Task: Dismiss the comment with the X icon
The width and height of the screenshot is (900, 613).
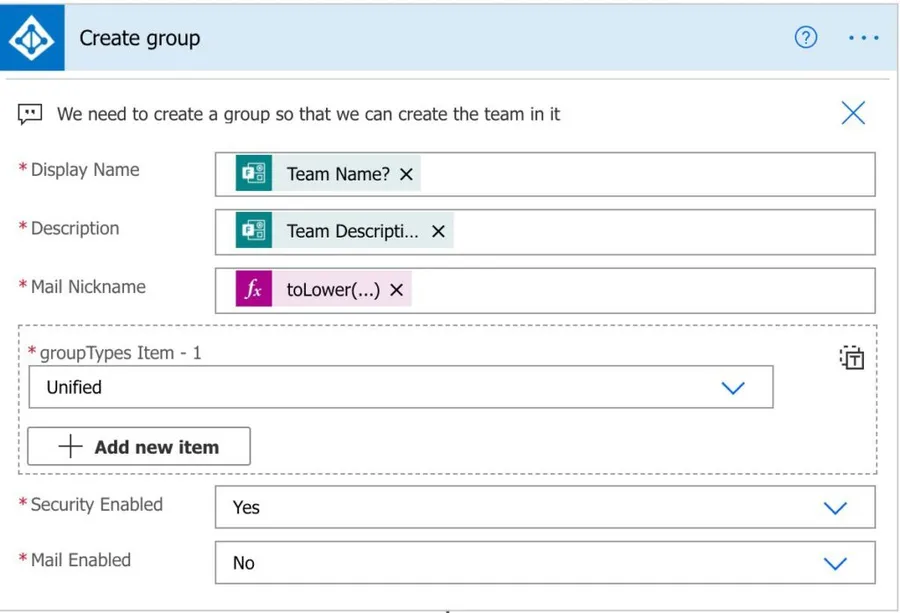Action: point(853,113)
